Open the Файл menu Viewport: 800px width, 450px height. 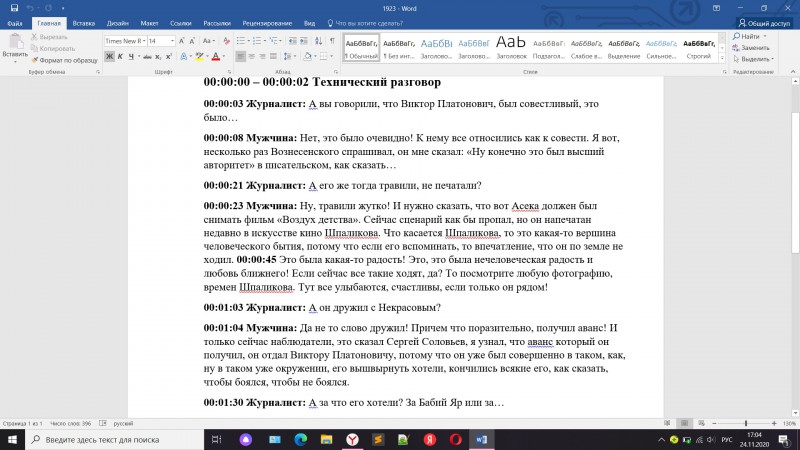point(15,23)
